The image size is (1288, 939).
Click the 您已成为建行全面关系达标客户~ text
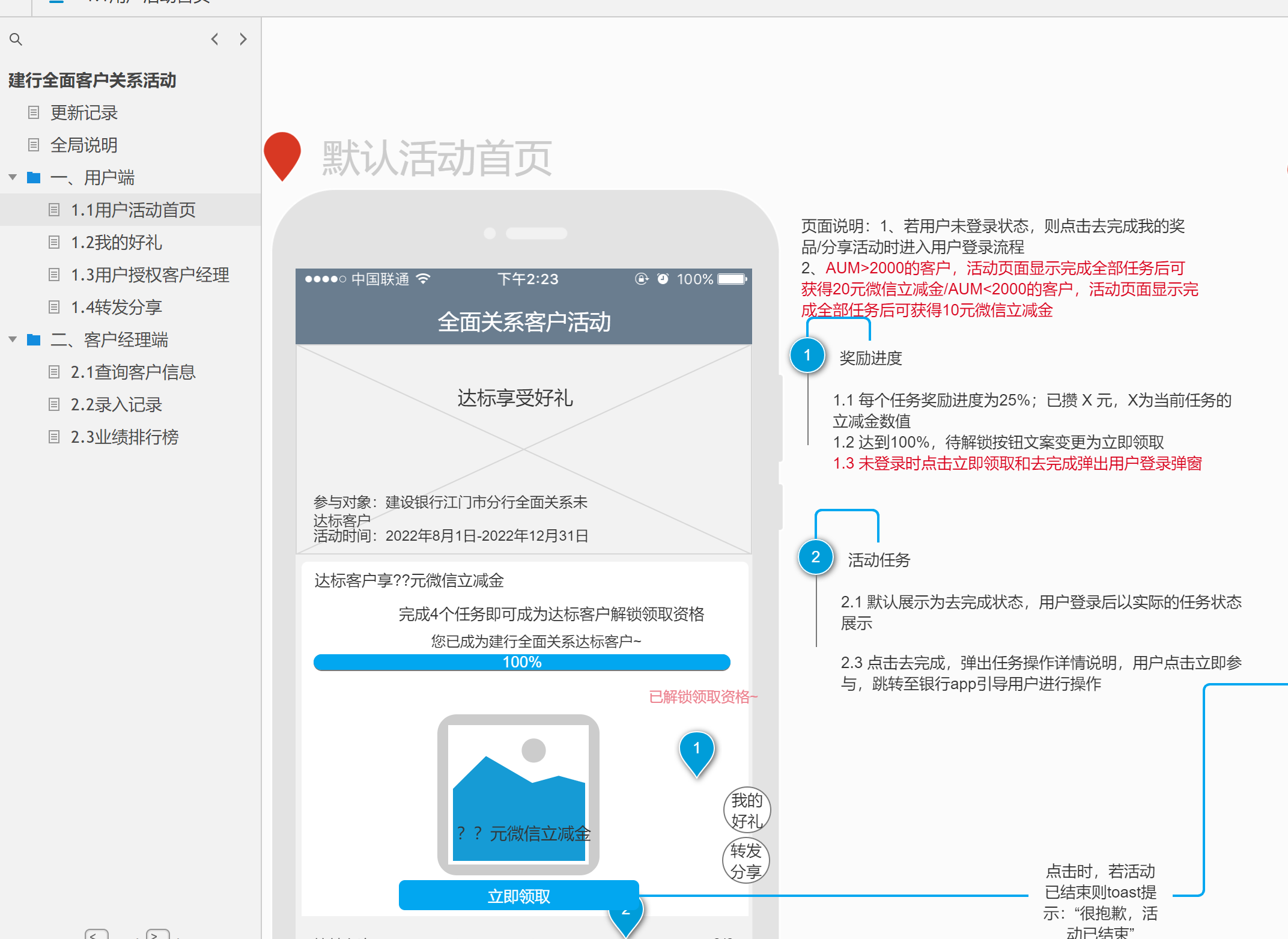point(536,642)
